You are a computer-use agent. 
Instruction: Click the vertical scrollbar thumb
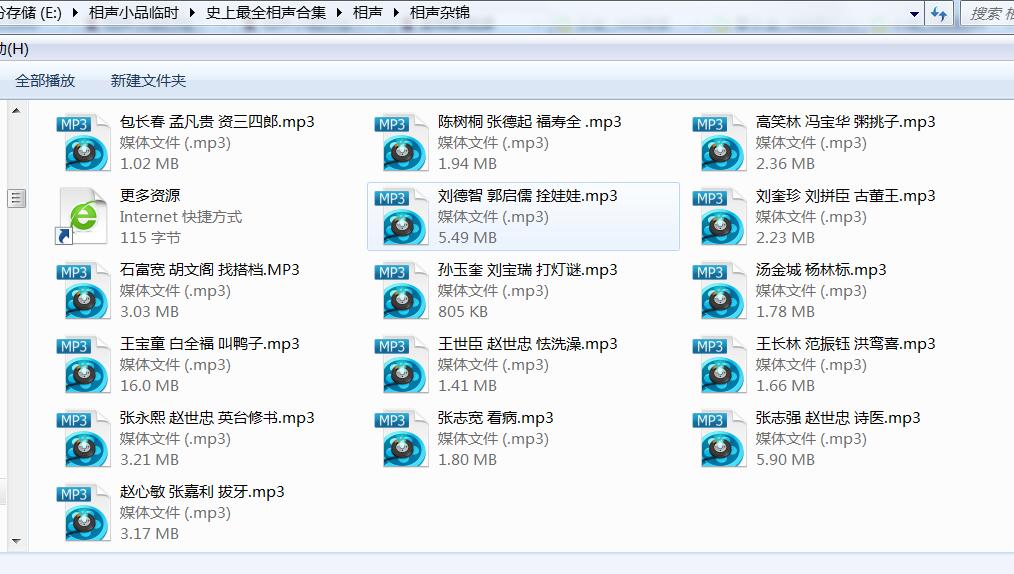(x=17, y=198)
